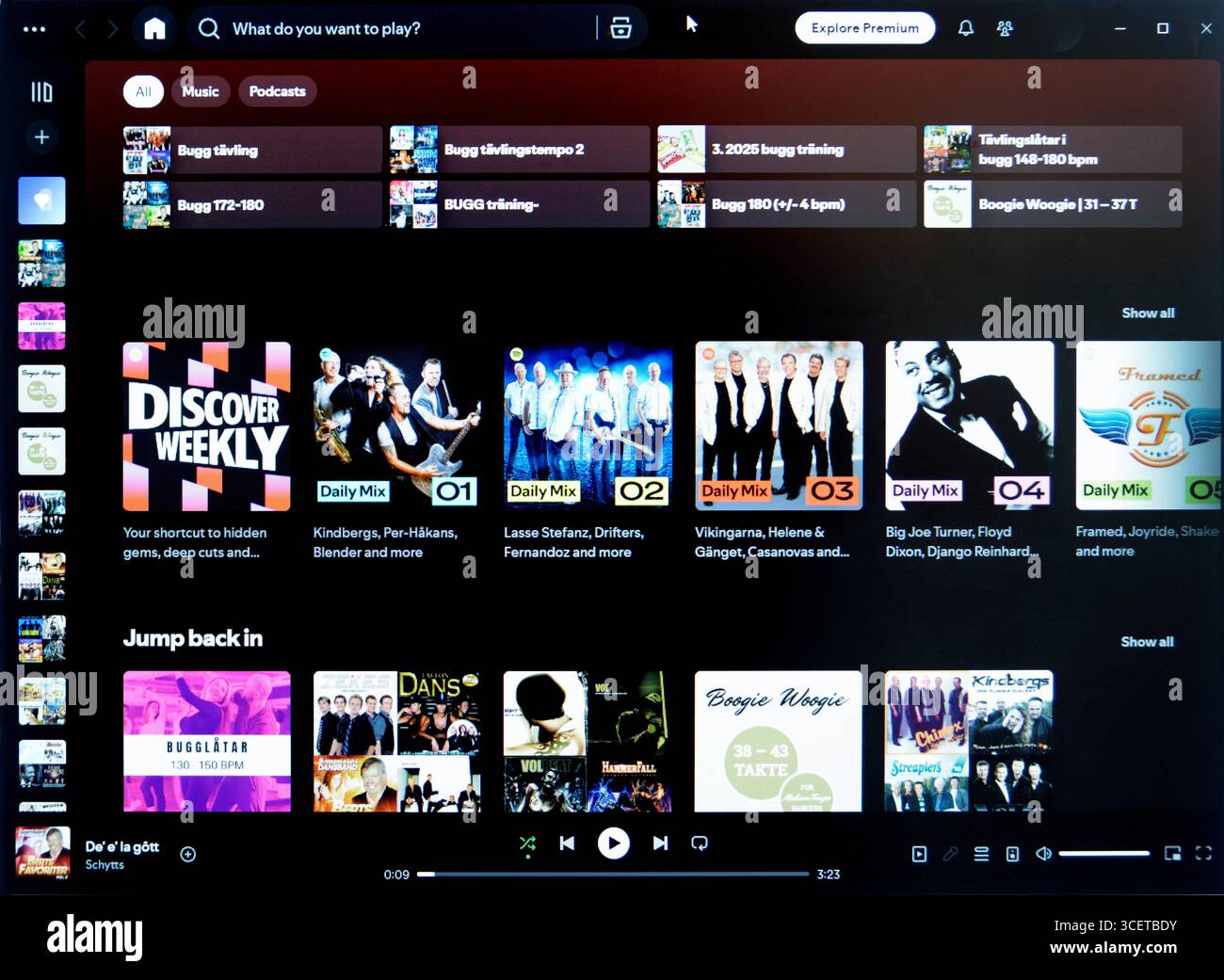Skip to next track
The width and height of the screenshot is (1224, 980).
660,843
